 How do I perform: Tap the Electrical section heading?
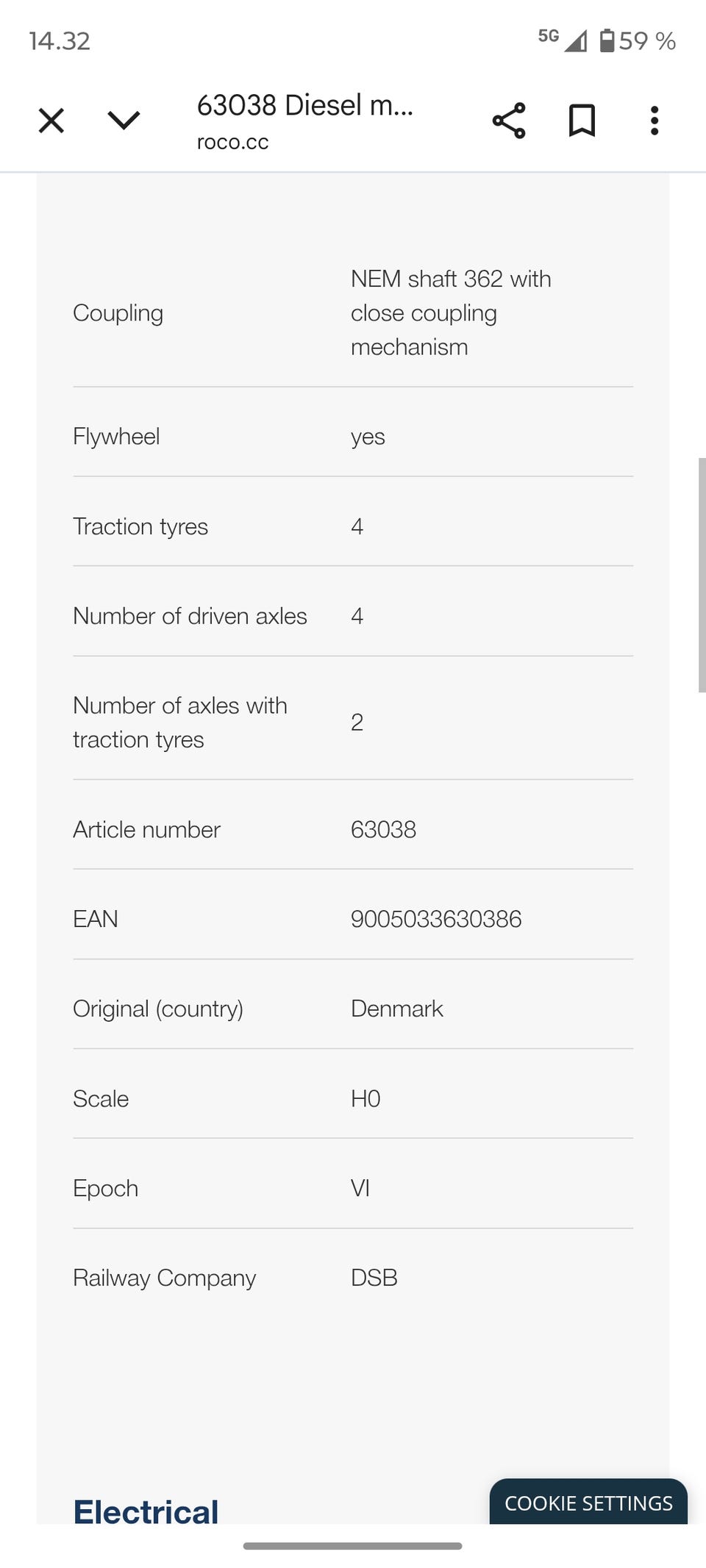pos(146,1511)
